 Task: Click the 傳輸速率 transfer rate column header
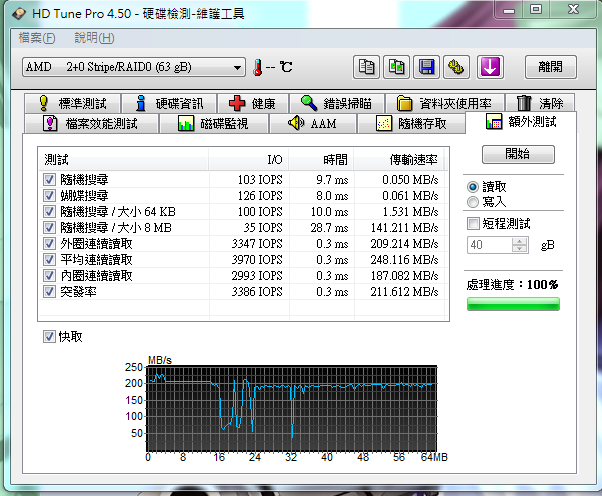pos(399,159)
